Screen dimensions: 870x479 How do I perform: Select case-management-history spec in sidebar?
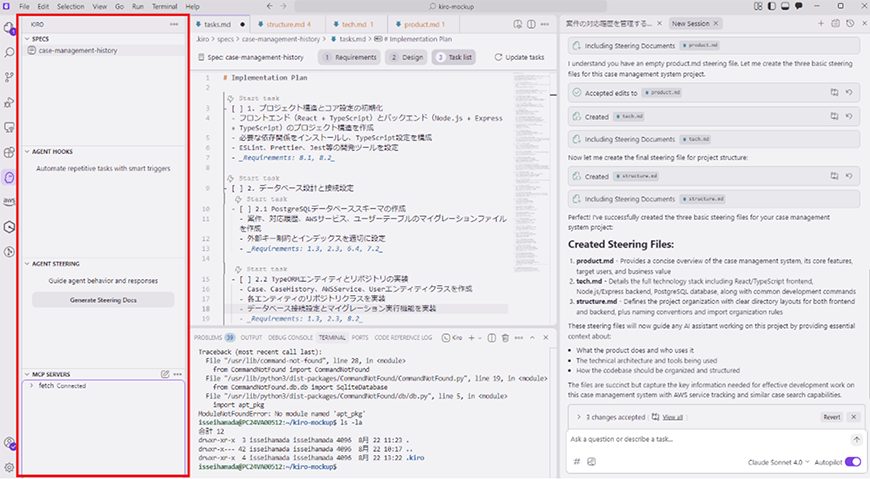103,51
